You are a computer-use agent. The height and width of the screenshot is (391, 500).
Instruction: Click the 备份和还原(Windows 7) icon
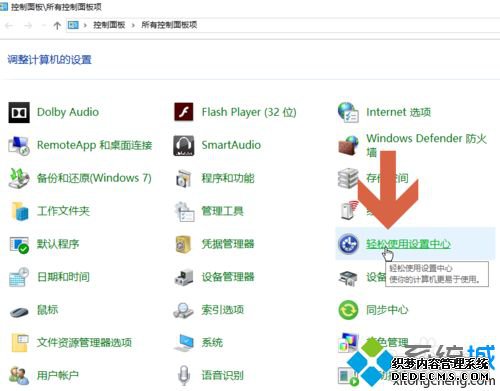(19, 178)
